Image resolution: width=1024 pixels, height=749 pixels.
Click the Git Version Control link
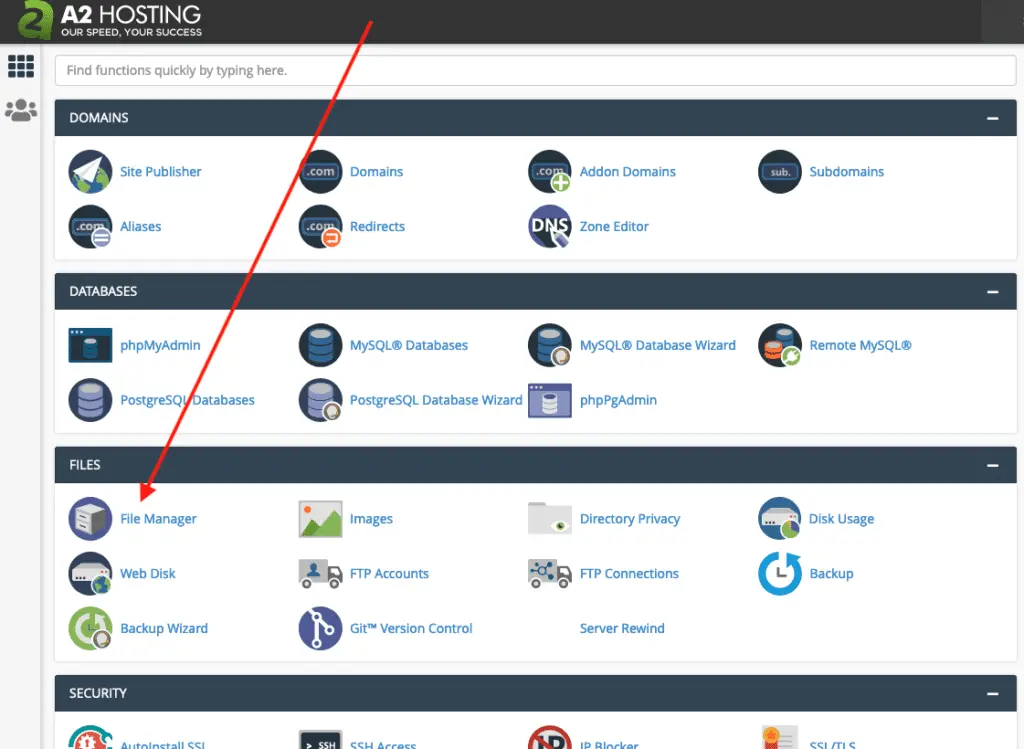[411, 628]
